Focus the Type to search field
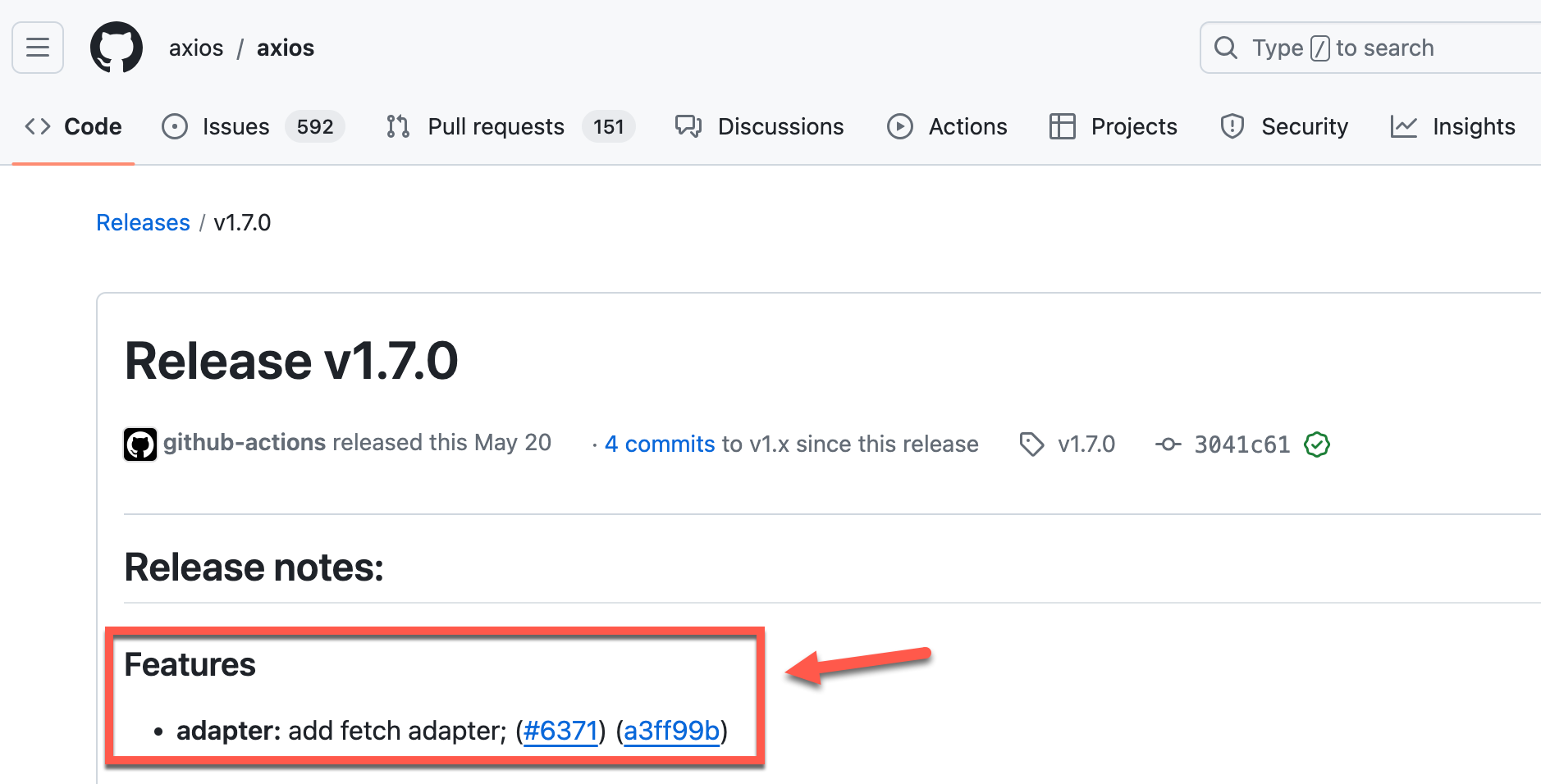1541x784 pixels. click(x=1370, y=48)
